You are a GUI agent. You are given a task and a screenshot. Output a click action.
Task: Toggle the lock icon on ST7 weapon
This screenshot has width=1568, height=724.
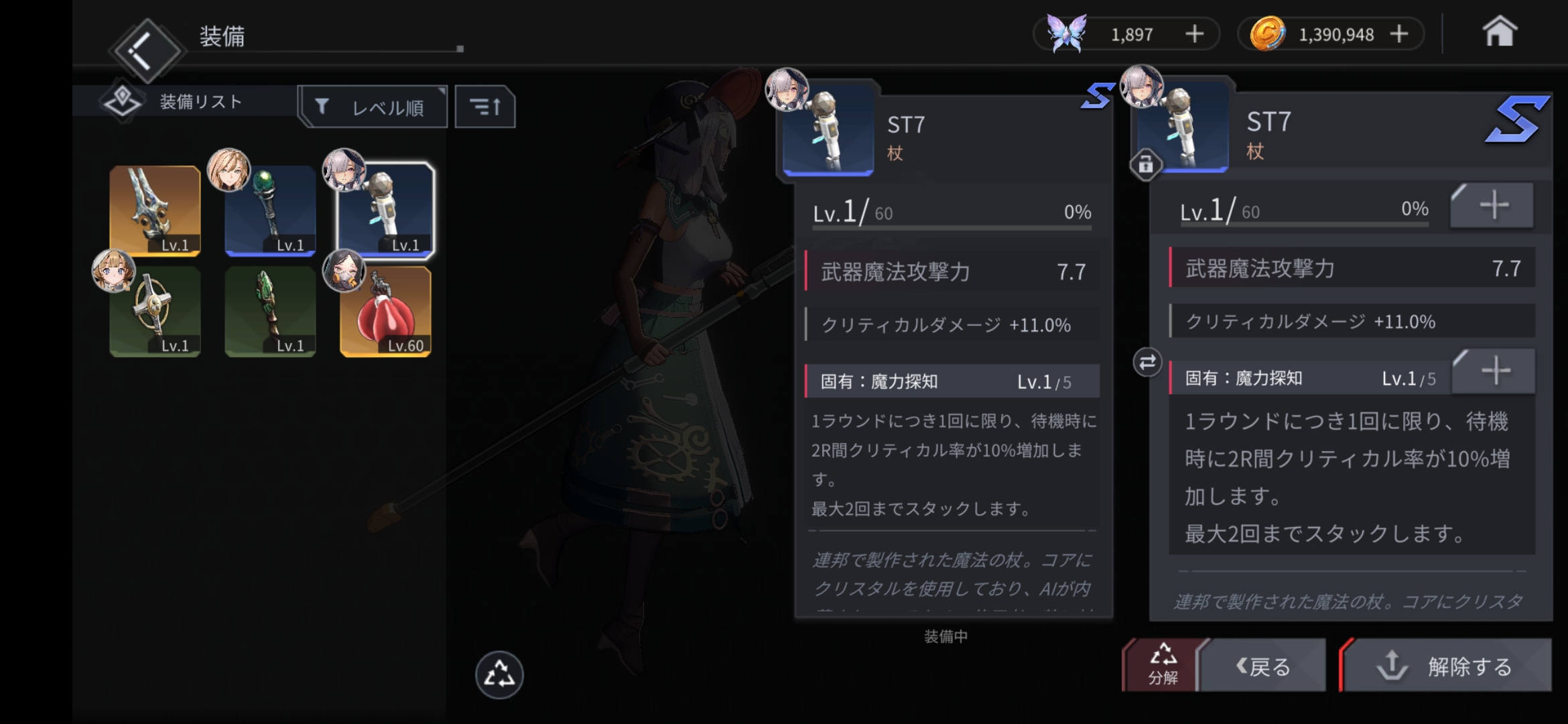(1146, 164)
